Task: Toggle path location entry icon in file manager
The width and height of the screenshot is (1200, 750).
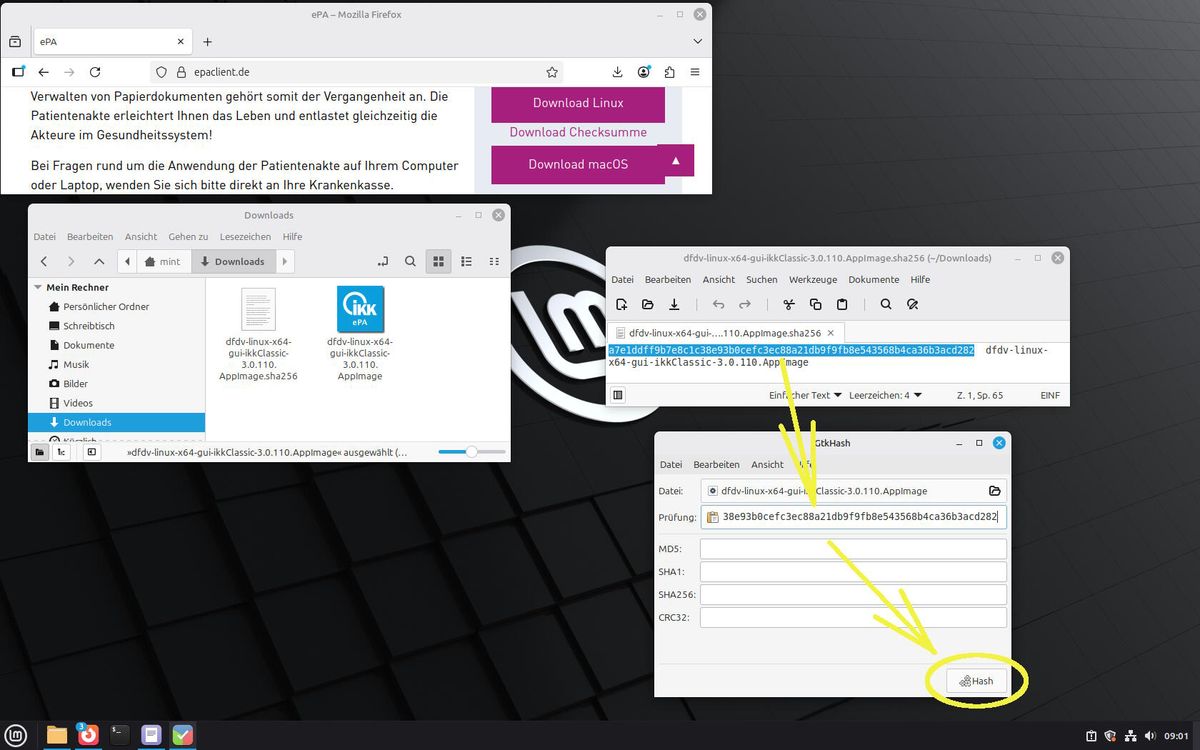Action: [382, 261]
